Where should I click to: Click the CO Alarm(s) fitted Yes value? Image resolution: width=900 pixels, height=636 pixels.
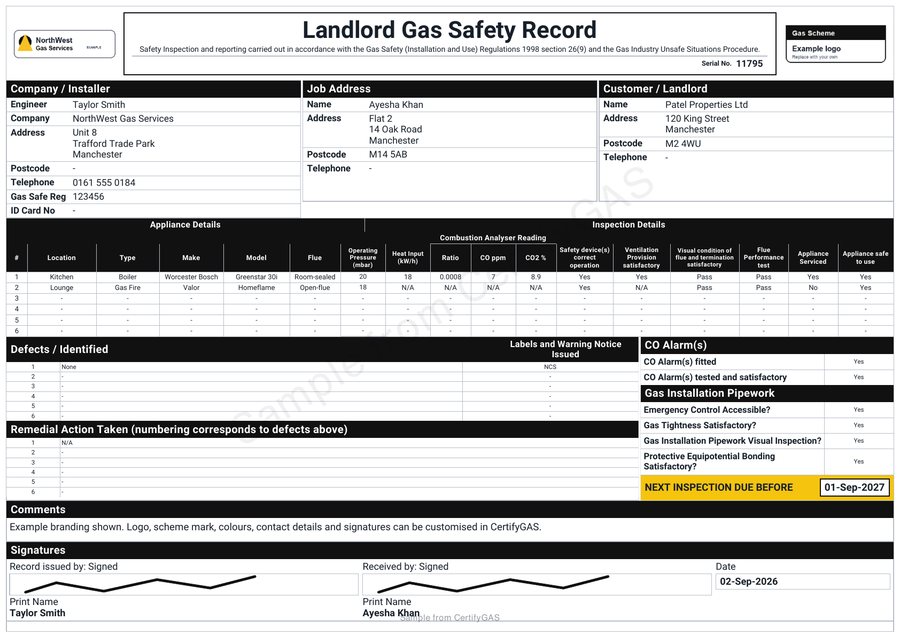click(x=859, y=362)
